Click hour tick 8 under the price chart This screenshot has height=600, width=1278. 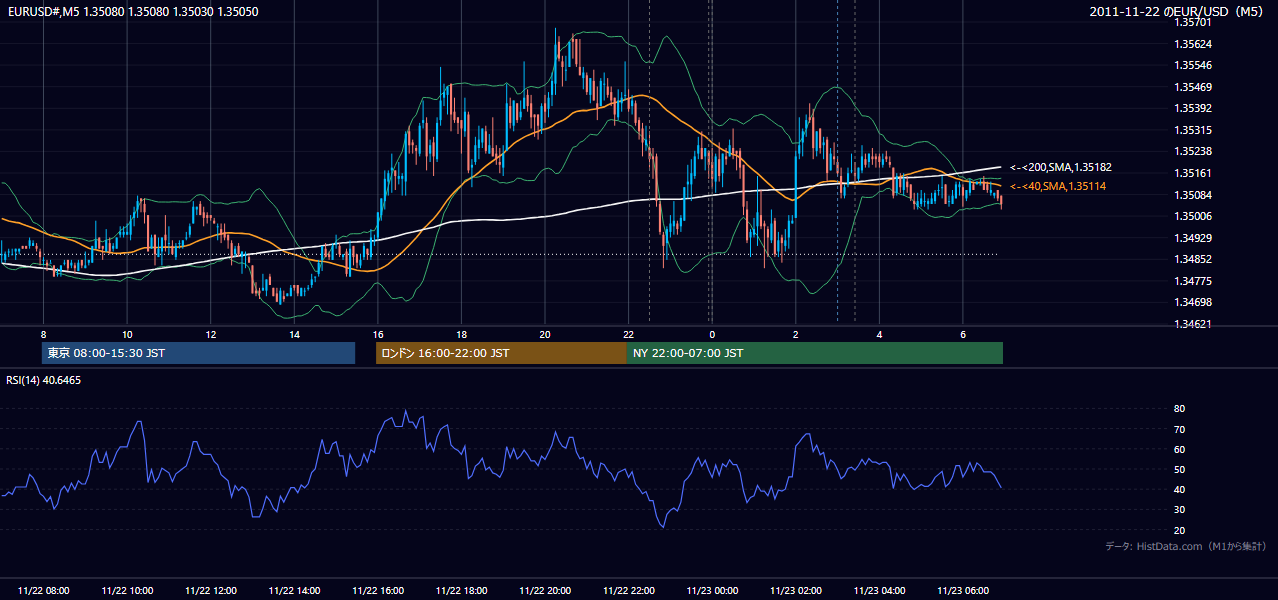click(44, 334)
